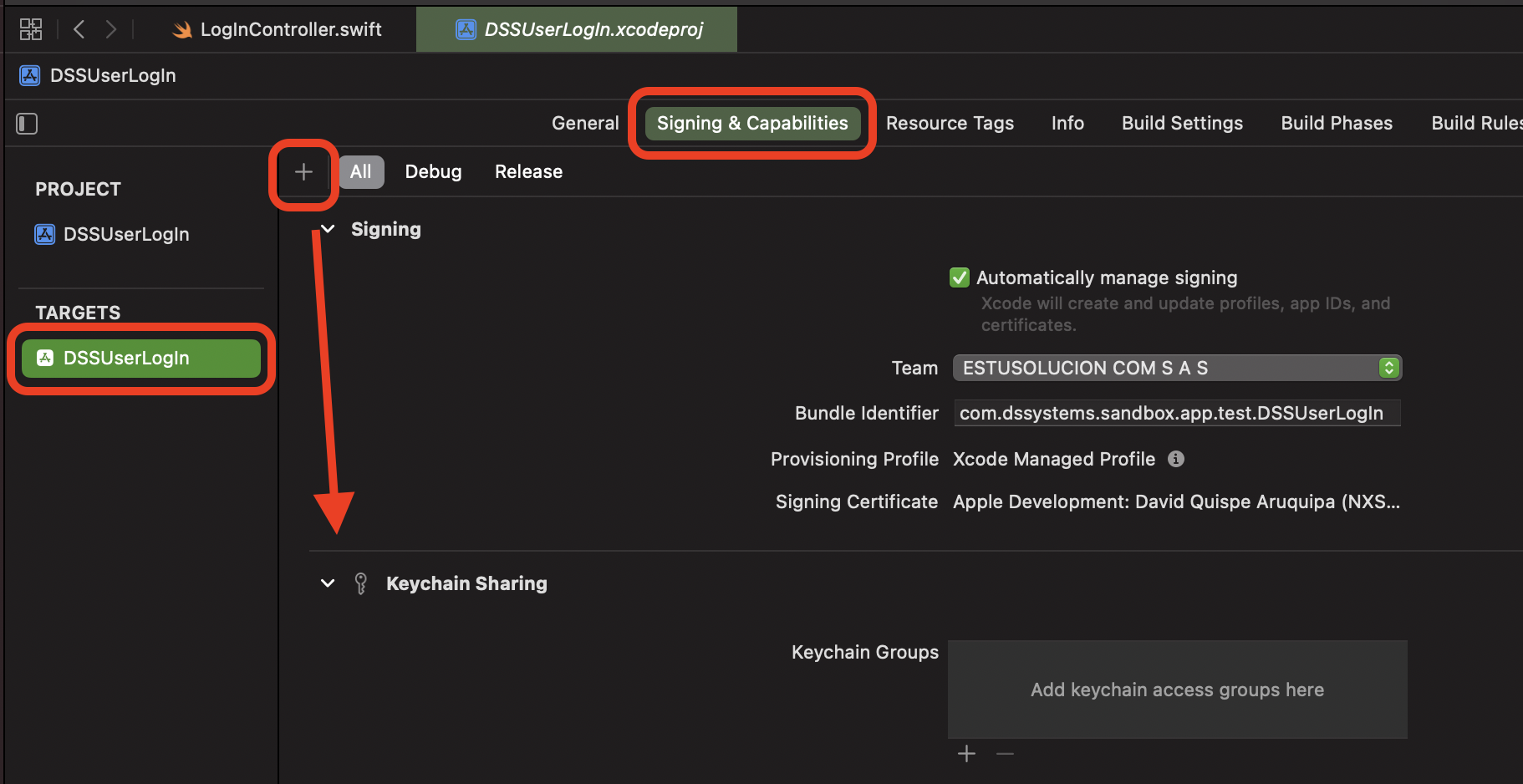The height and width of the screenshot is (784, 1523).
Task: Open the Build Phases tab
Action: click(1337, 124)
